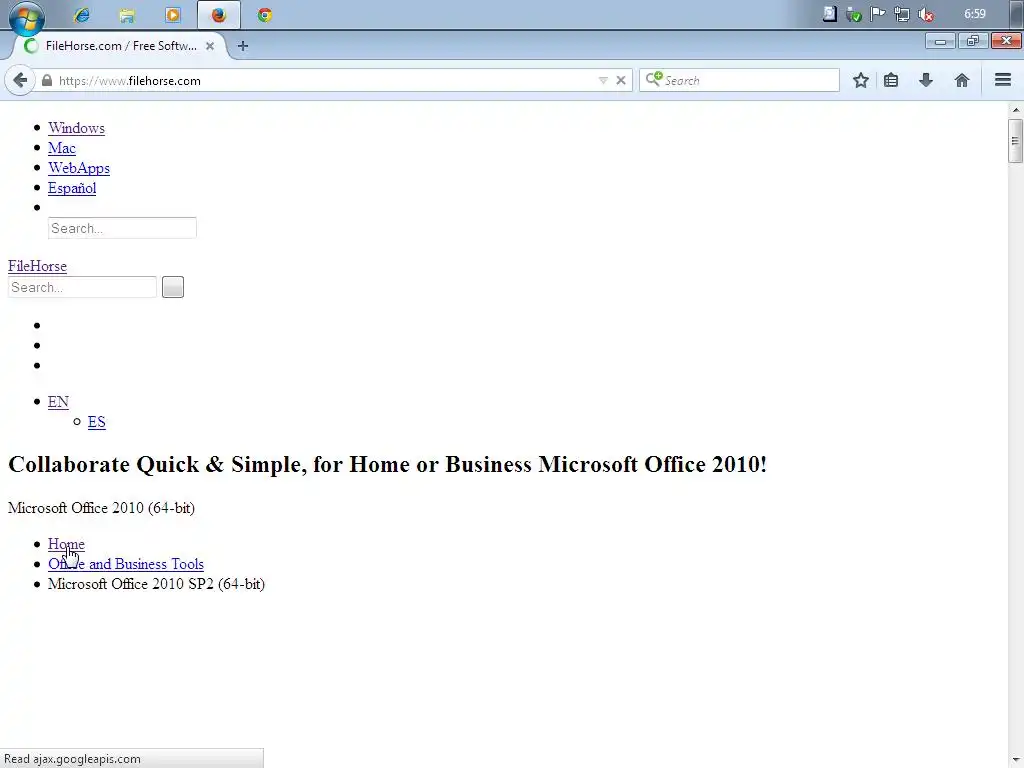Open Windows Media Player taskbar icon
The height and width of the screenshot is (768, 1024).
[x=173, y=15]
